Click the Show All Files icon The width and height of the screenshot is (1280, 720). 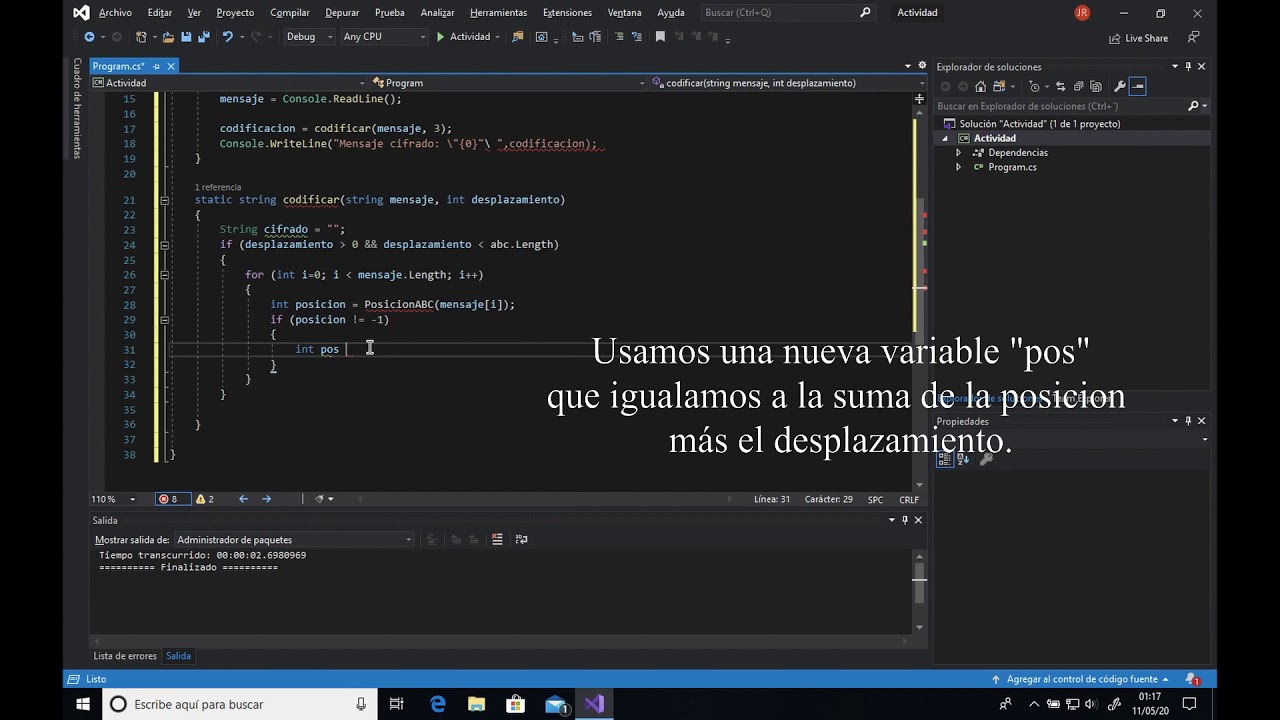tap(1096, 86)
